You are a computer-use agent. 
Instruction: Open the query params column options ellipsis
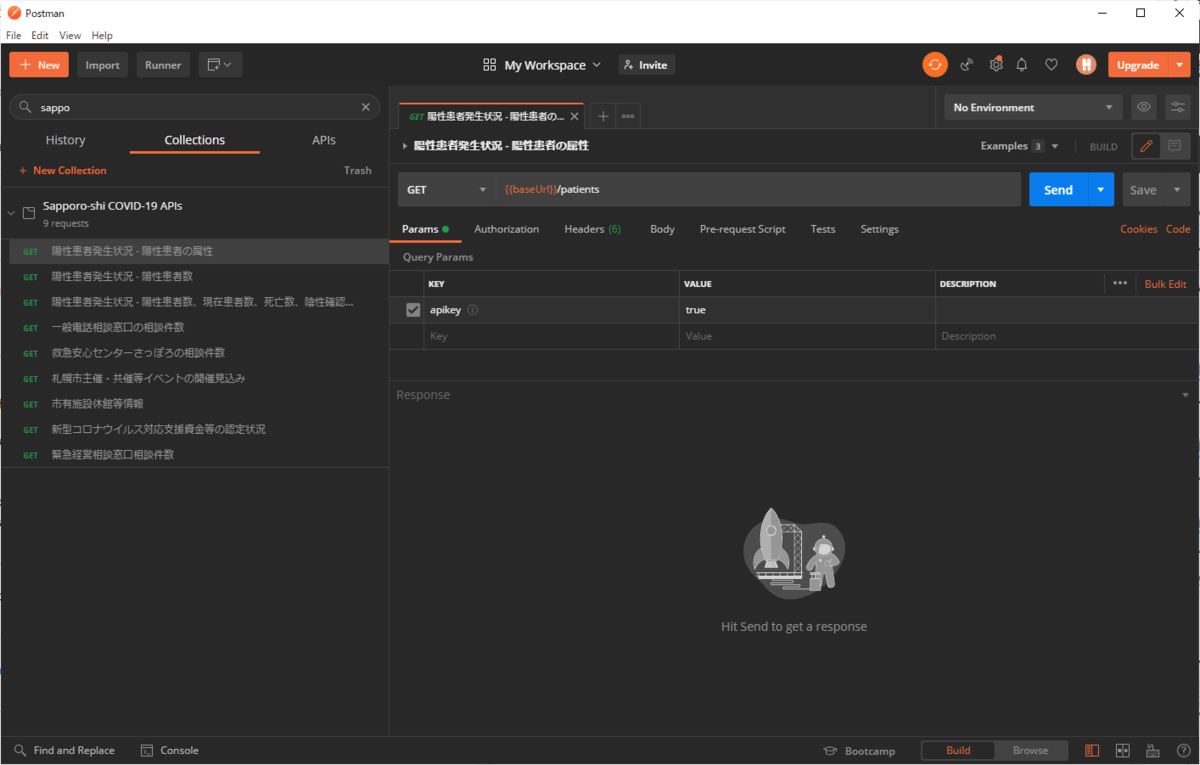(1120, 284)
